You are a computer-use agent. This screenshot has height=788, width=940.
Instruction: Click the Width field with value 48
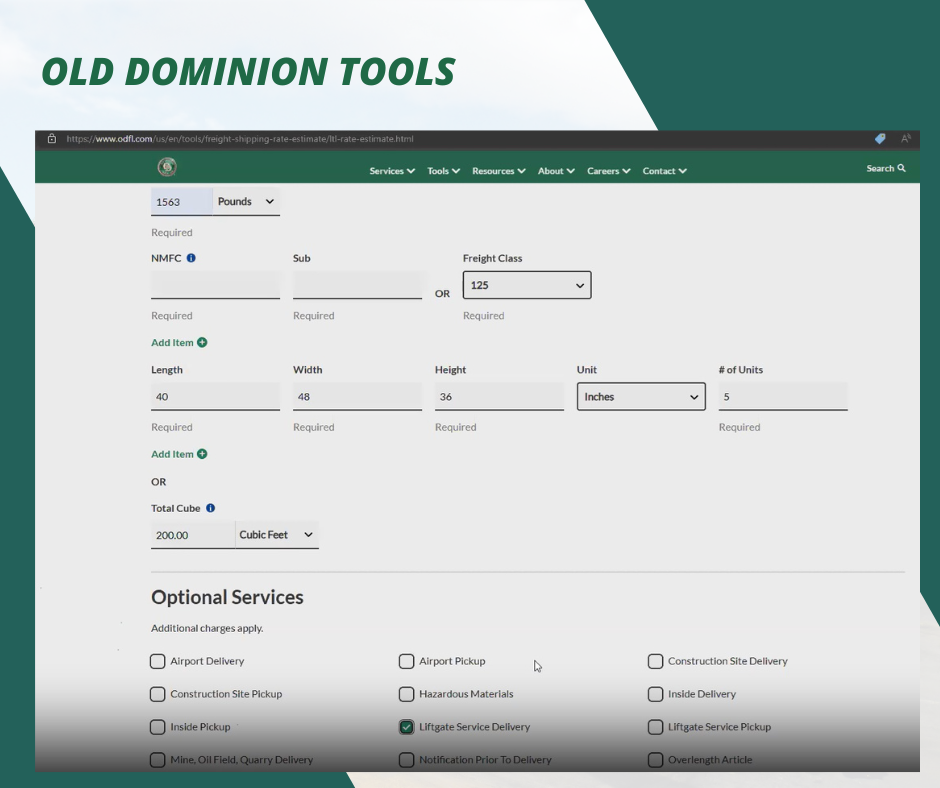point(357,396)
